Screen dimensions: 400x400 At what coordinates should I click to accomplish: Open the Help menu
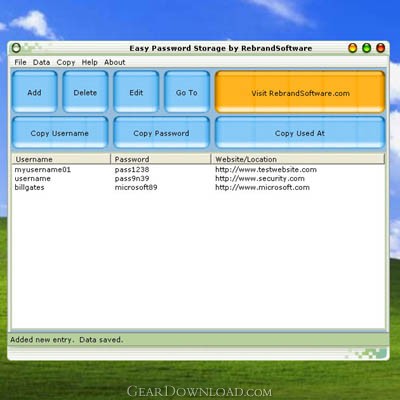point(90,62)
